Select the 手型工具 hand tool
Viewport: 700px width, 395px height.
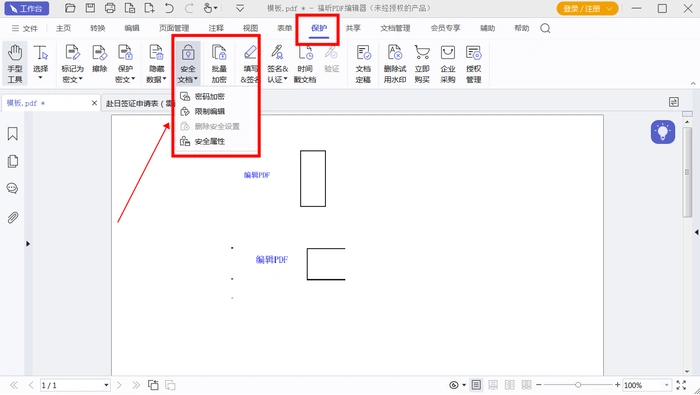(x=15, y=63)
